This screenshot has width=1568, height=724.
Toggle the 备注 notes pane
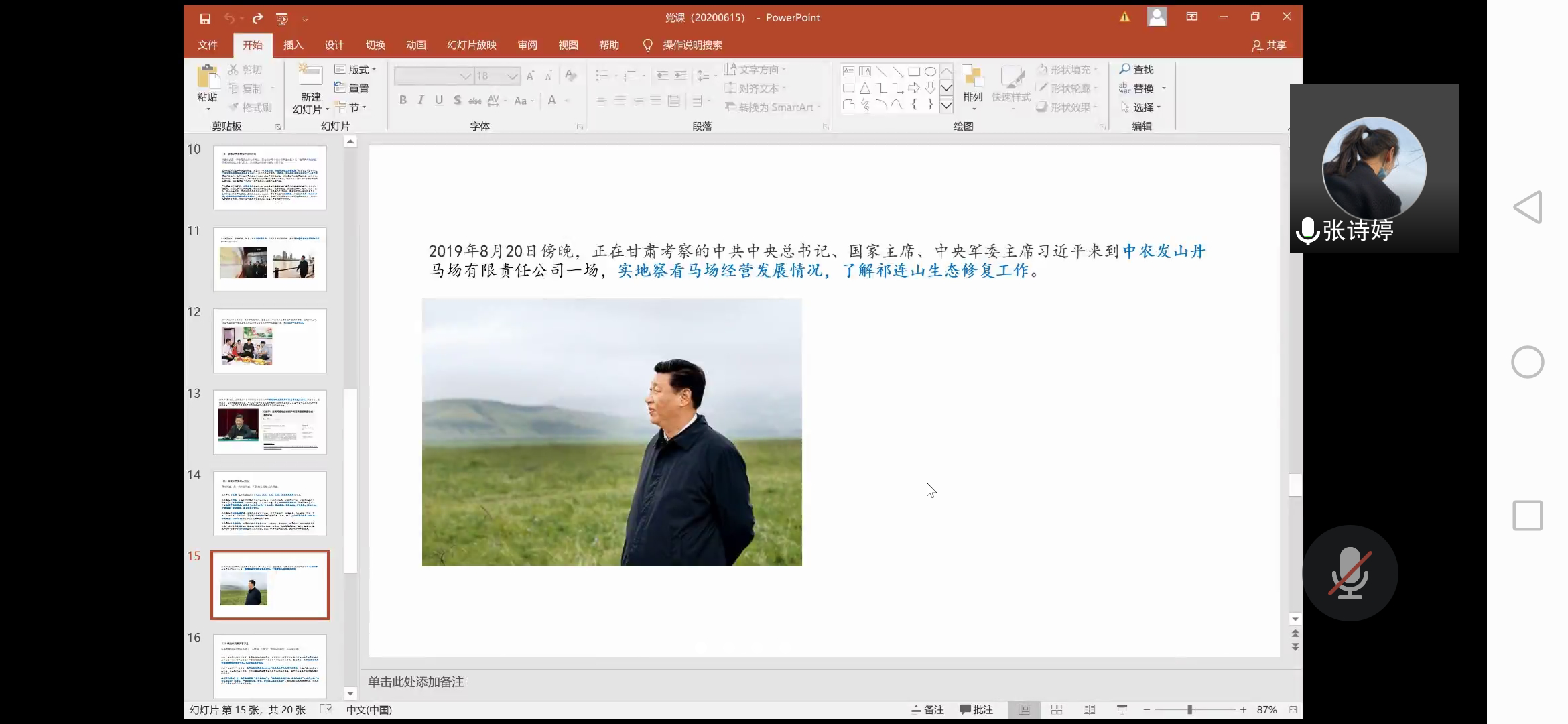pos(928,709)
